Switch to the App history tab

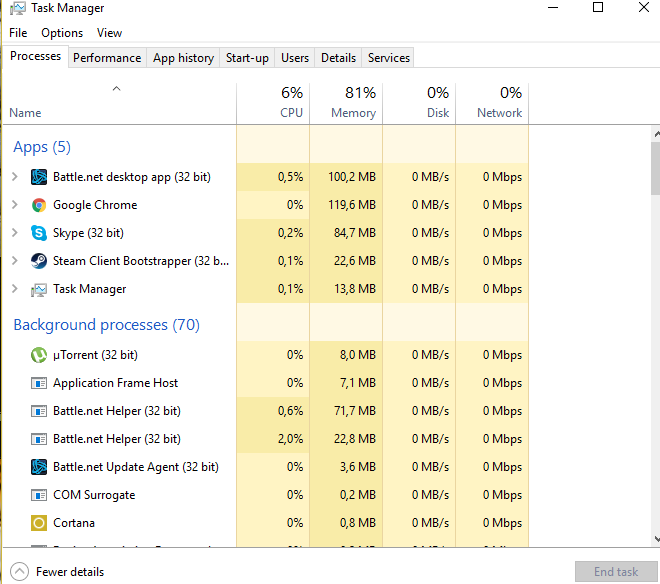[x=184, y=58]
